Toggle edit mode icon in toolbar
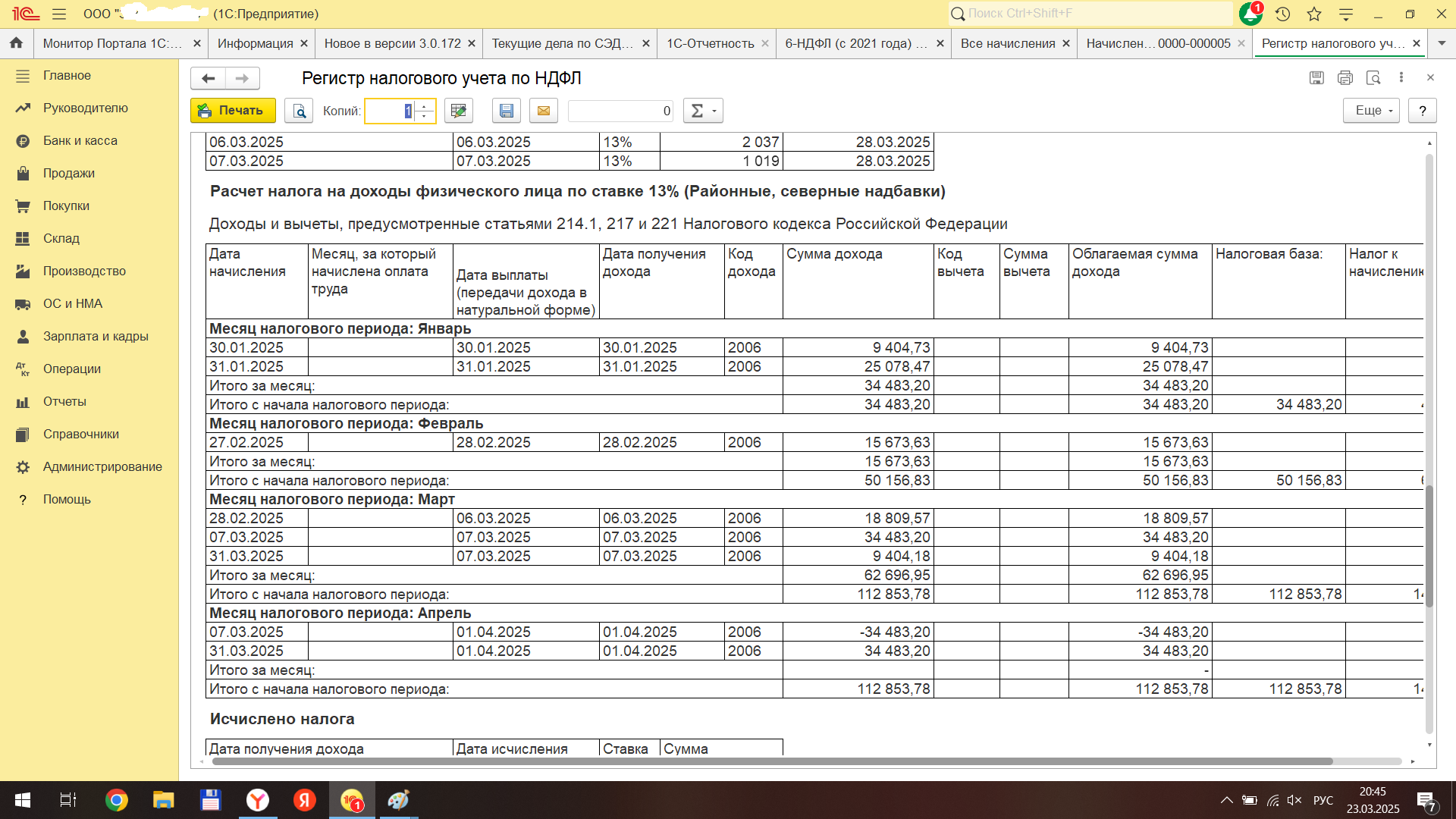The height and width of the screenshot is (819, 1456). point(458,111)
